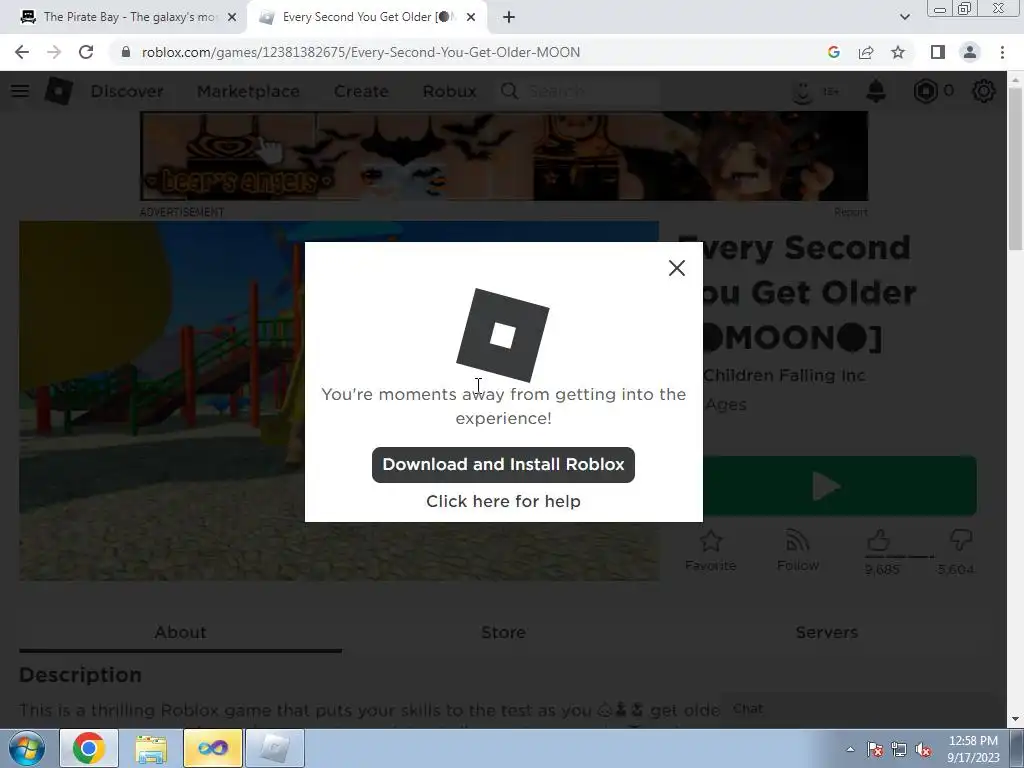Image resolution: width=1024 pixels, height=768 pixels.
Task: Click the Google icon in the address bar
Action: pos(833,52)
